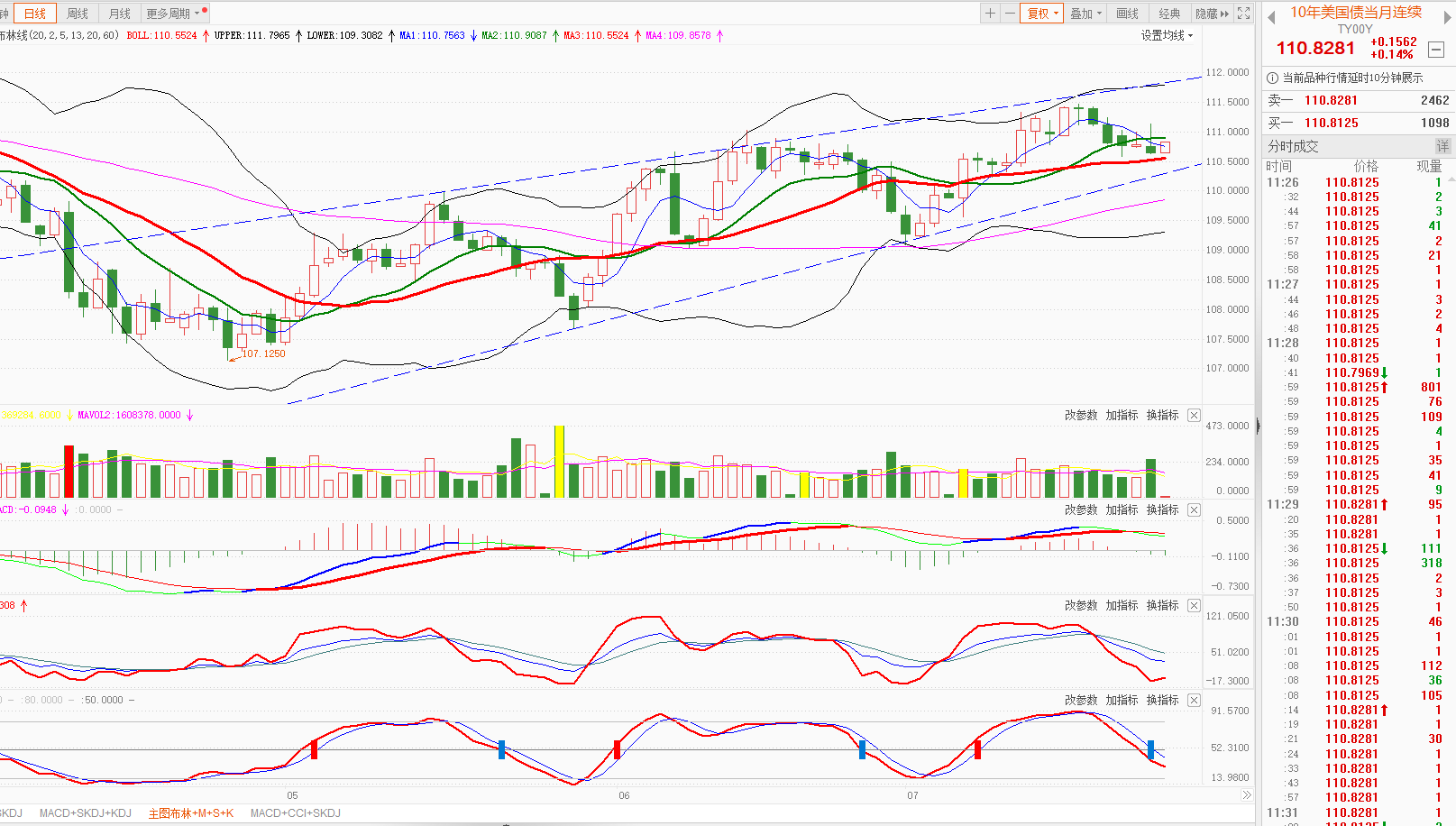This screenshot has height=826, width=1456.
Task: Toggle 经典 classic chart mode
Action: coord(1169,14)
